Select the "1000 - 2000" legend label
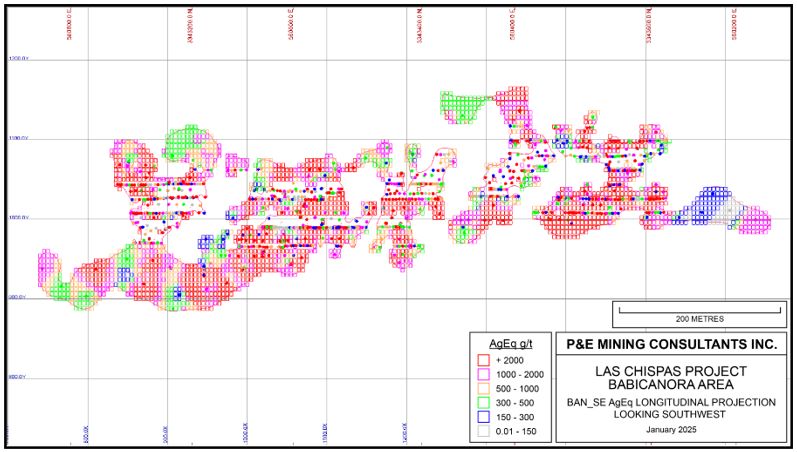 click(x=520, y=374)
